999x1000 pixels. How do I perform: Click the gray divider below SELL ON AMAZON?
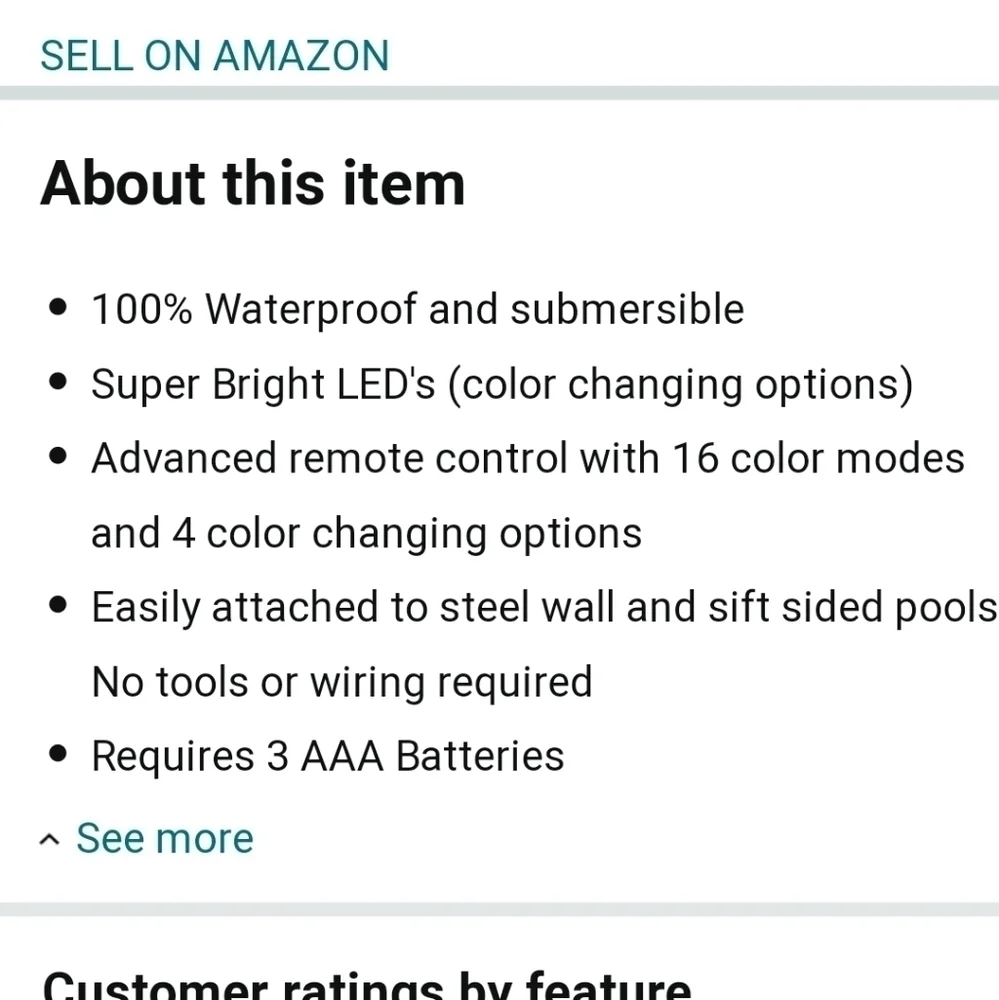(499, 93)
